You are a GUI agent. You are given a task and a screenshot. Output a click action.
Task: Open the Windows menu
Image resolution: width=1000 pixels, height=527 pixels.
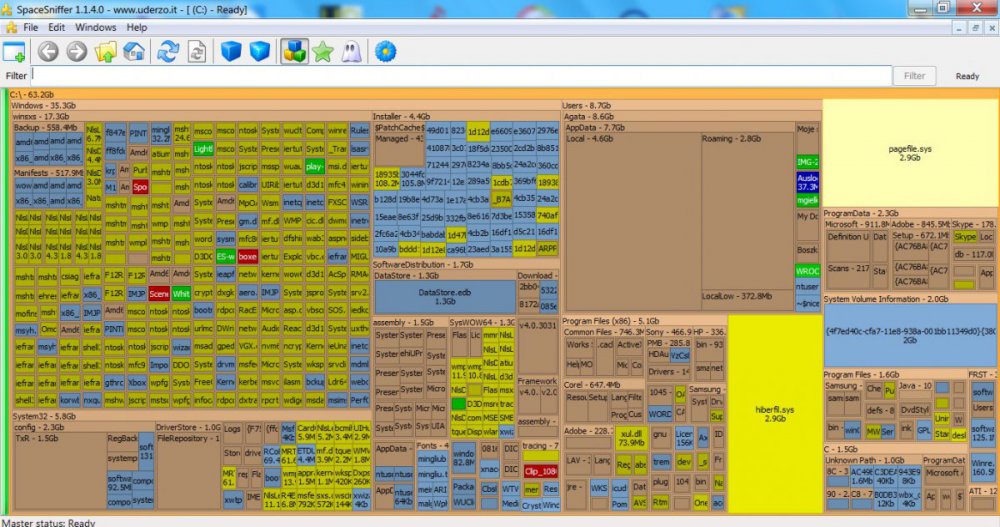point(96,27)
